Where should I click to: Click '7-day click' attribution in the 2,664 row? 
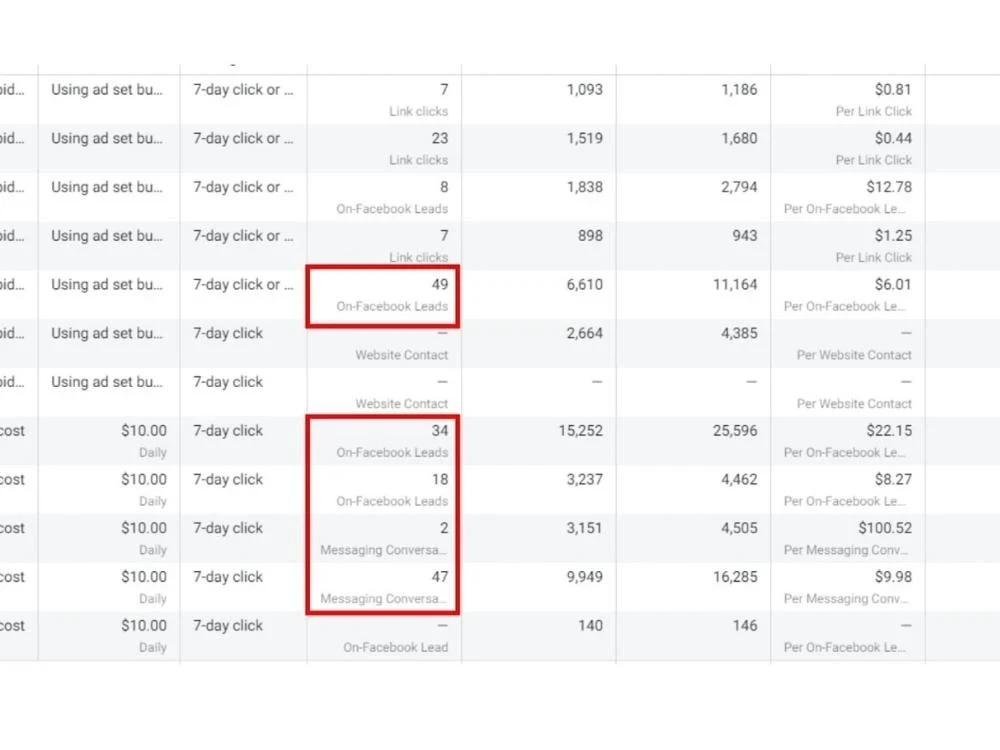click(x=228, y=334)
